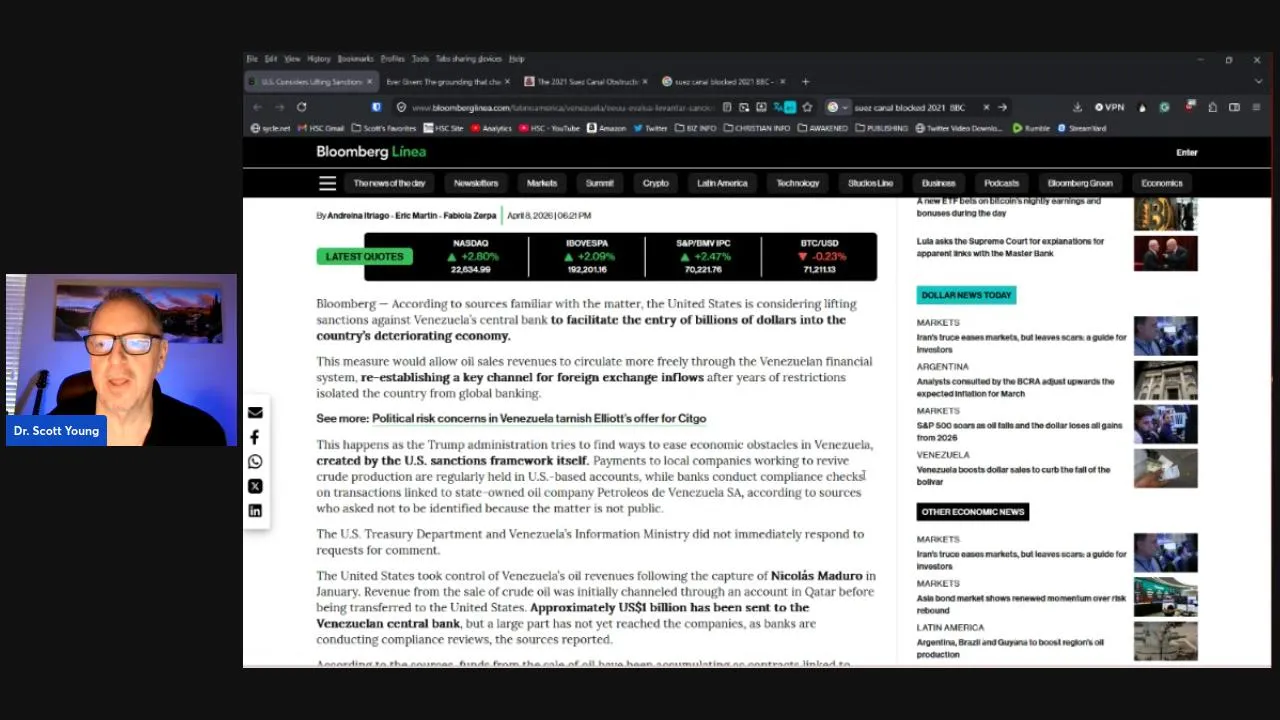The height and width of the screenshot is (720, 1280).
Task: Expand the BIZ INFO bookmark folder
Action: pyautogui.click(x=696, y=128)
